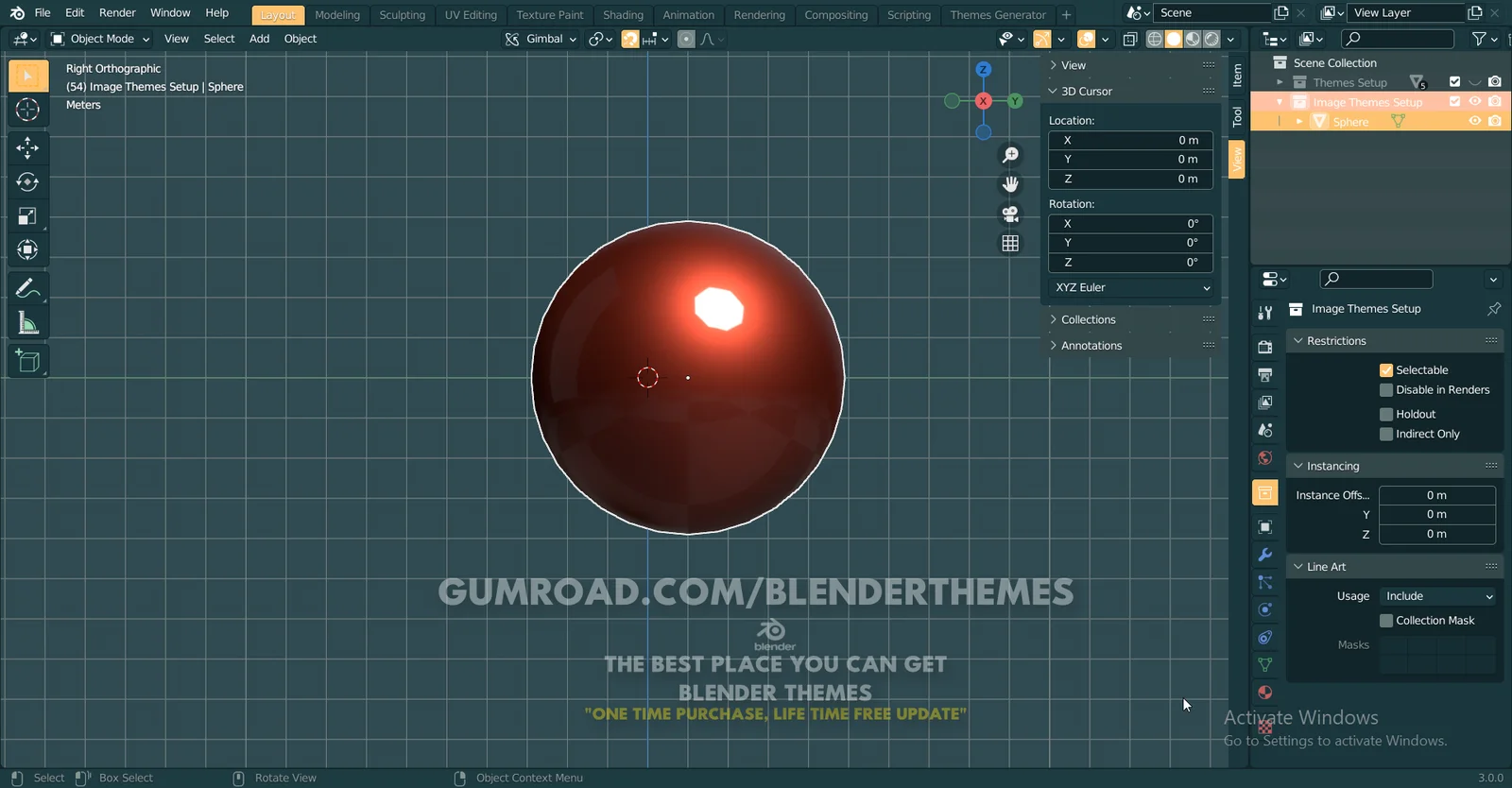The width and height of the screenshot is (1512, 788).
Task: Click the outliner search field
Action: click(1398, 39)
